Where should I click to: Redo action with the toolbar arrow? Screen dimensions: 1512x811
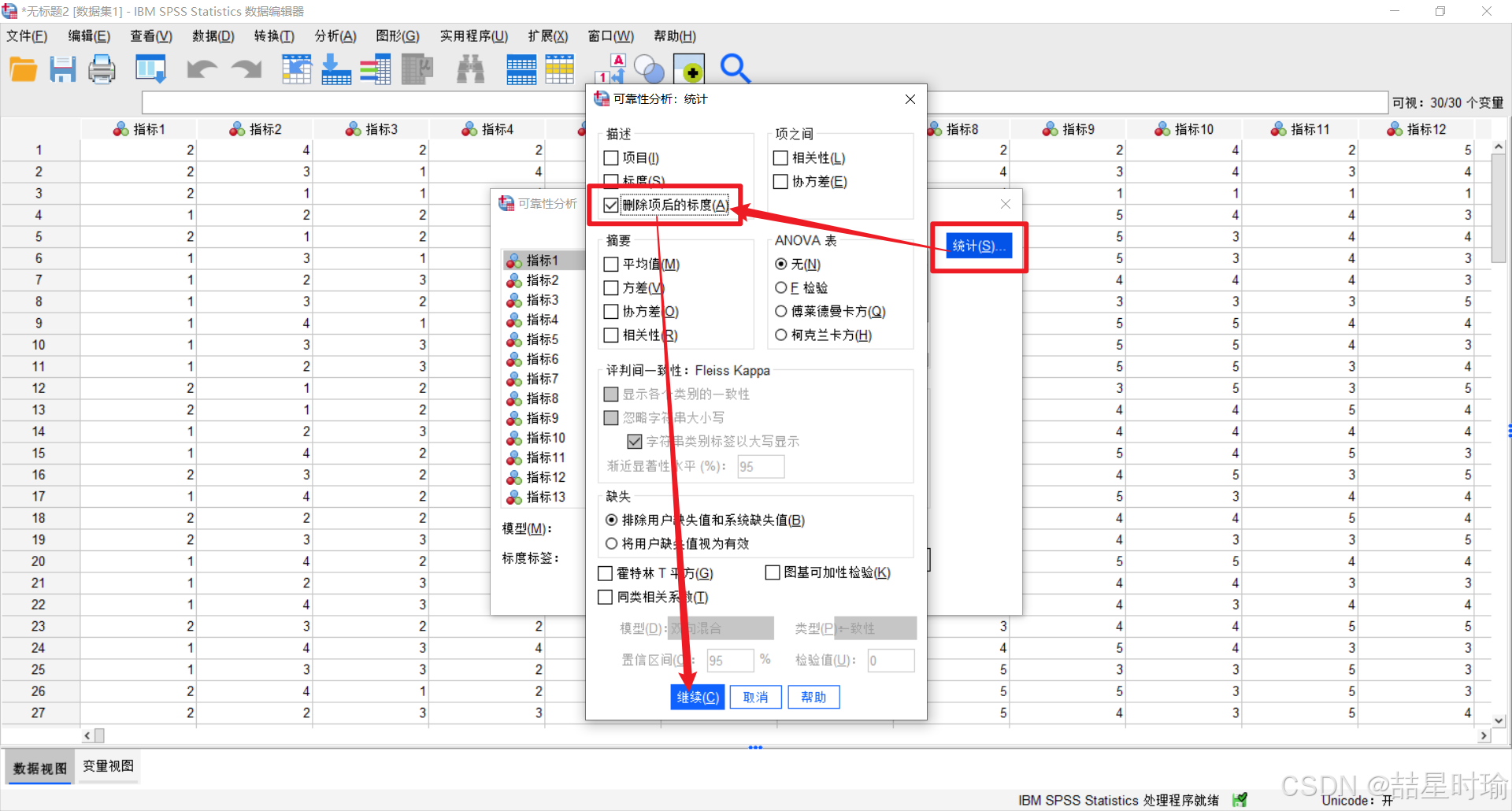246,69
